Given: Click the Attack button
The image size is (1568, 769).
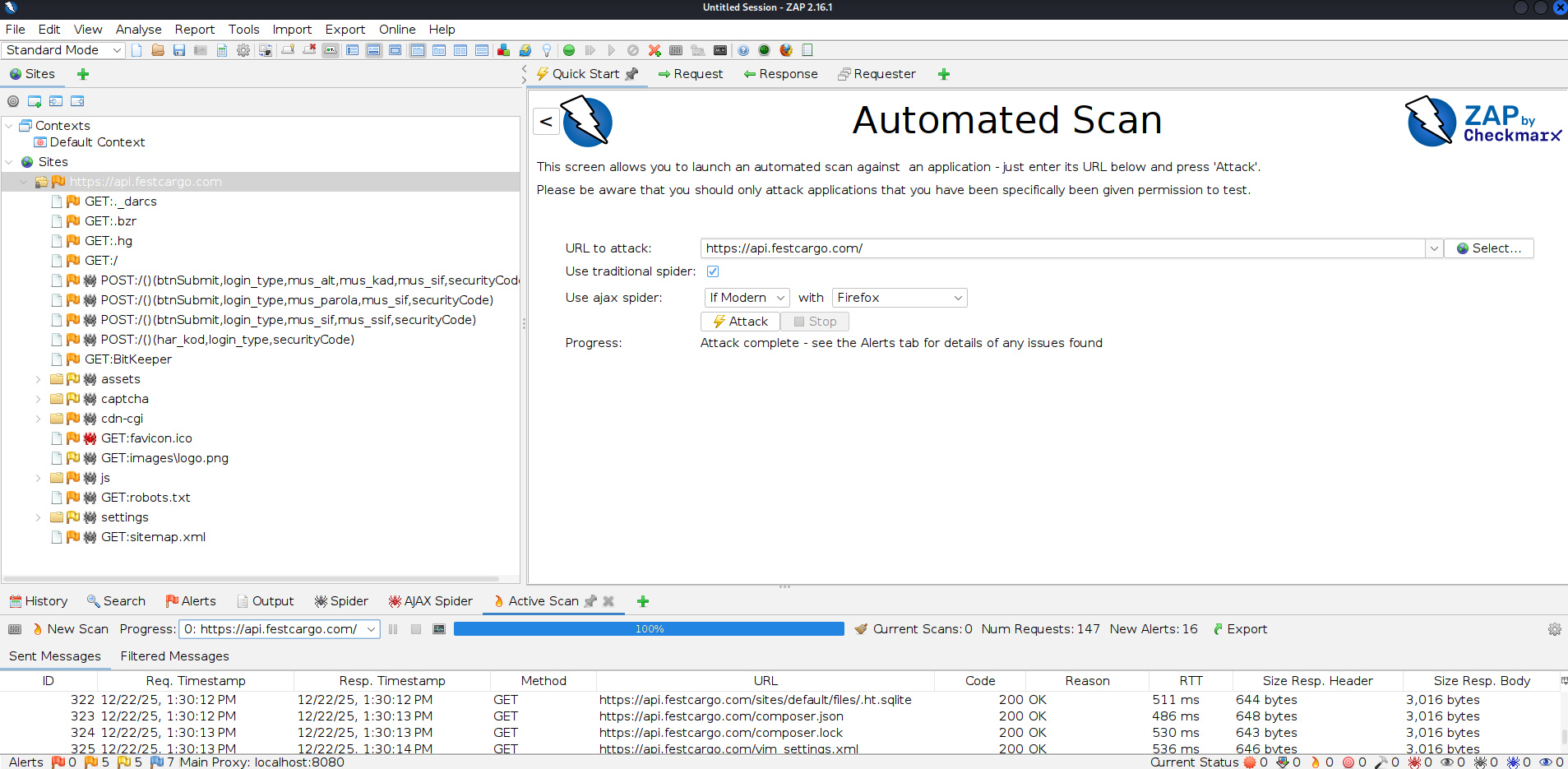Looking at the screenshot, I should [x=740, y=322].
